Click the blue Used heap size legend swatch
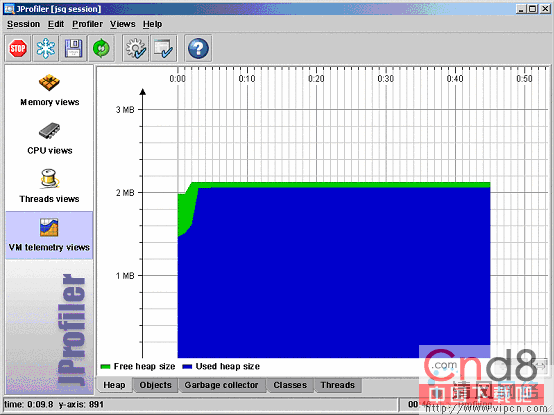 click(x=187, y=367)
